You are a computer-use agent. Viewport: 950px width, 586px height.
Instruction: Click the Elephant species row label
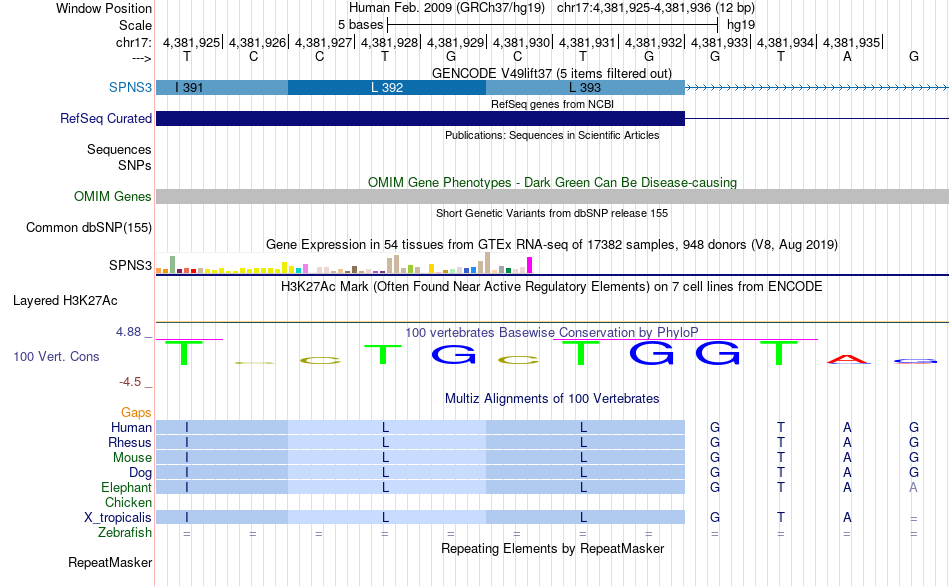coord(126,487)
